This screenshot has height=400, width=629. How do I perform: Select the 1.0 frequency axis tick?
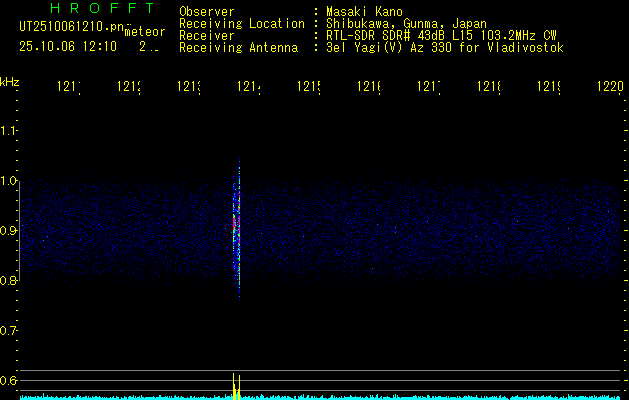pyautogui.click(x=9, y=181)
